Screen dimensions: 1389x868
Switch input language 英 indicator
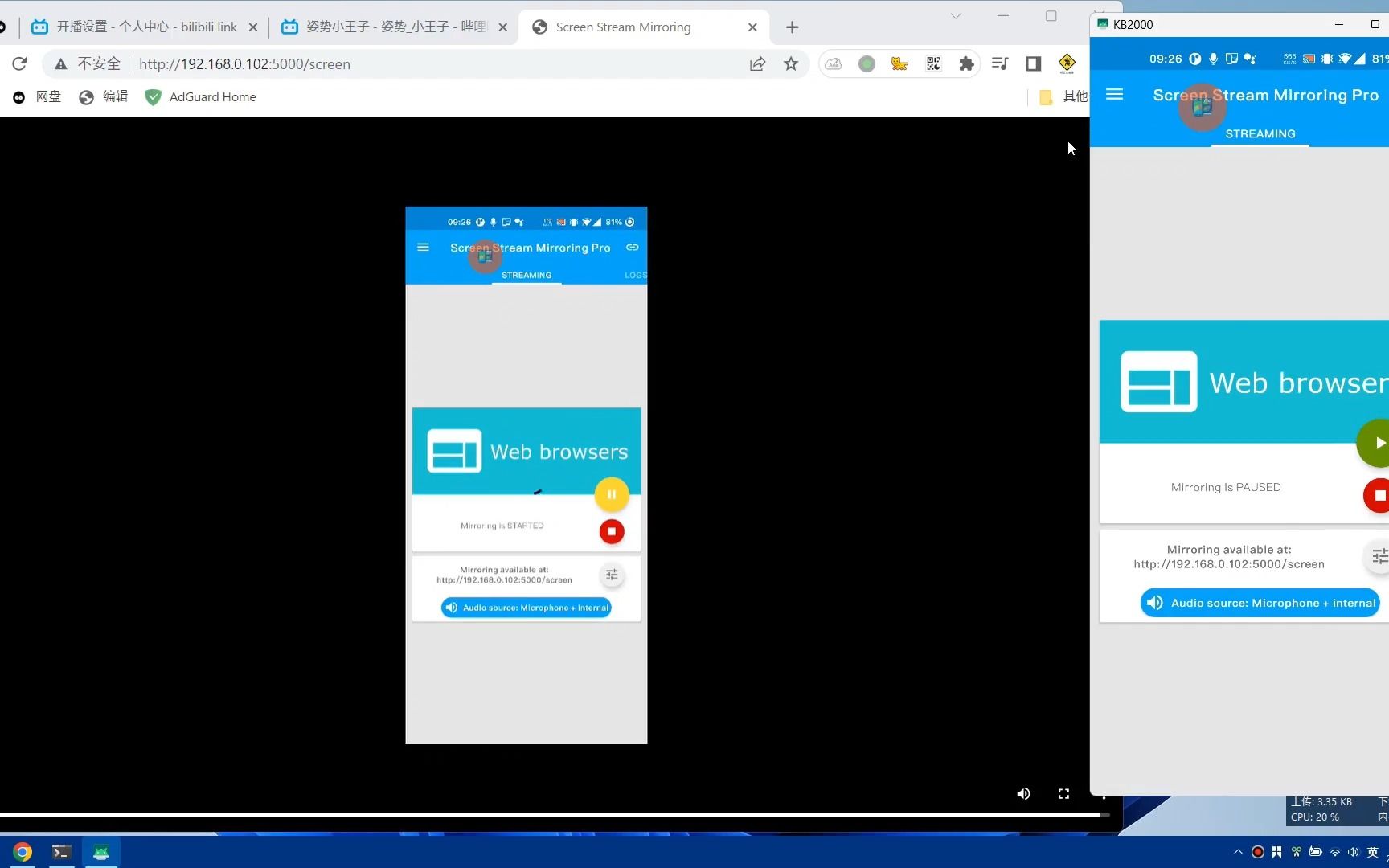(1373, 852)
